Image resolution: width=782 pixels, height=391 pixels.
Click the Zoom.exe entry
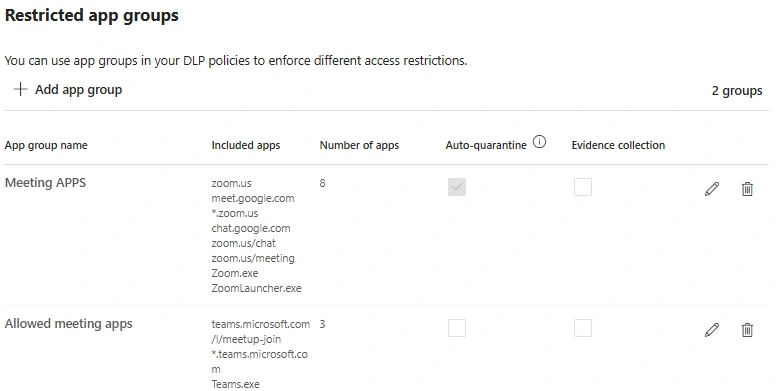click(235, 273)
